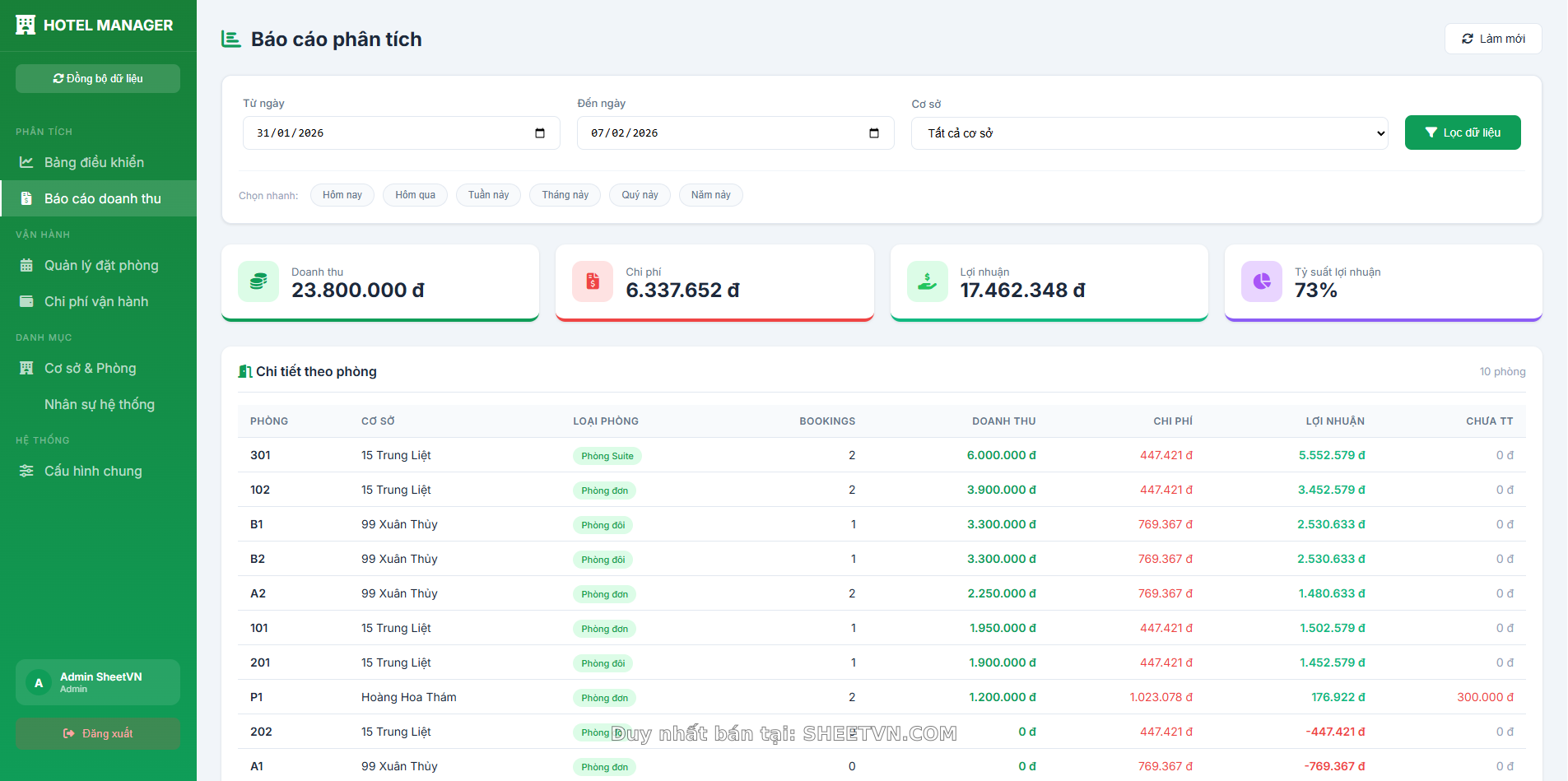Open calendar picker in Từ ngày field

[540, 133]
